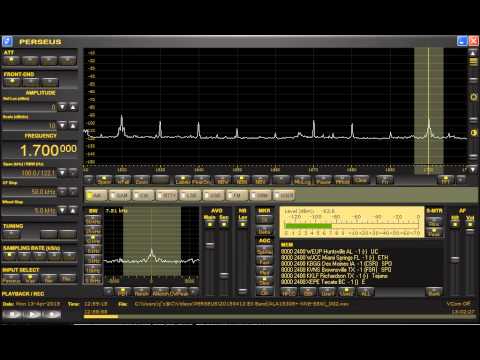Show the Spect spectrum view
The width and height of the screenshot is (480, 360).
click(x=104, y=180)
